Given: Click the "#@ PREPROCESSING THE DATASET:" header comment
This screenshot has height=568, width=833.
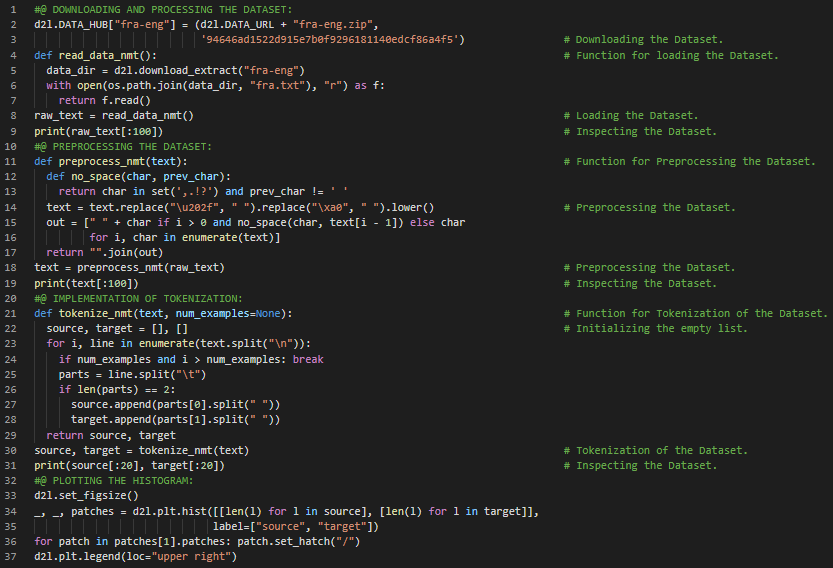Looking at the screenshot, I should coord(122,146).
